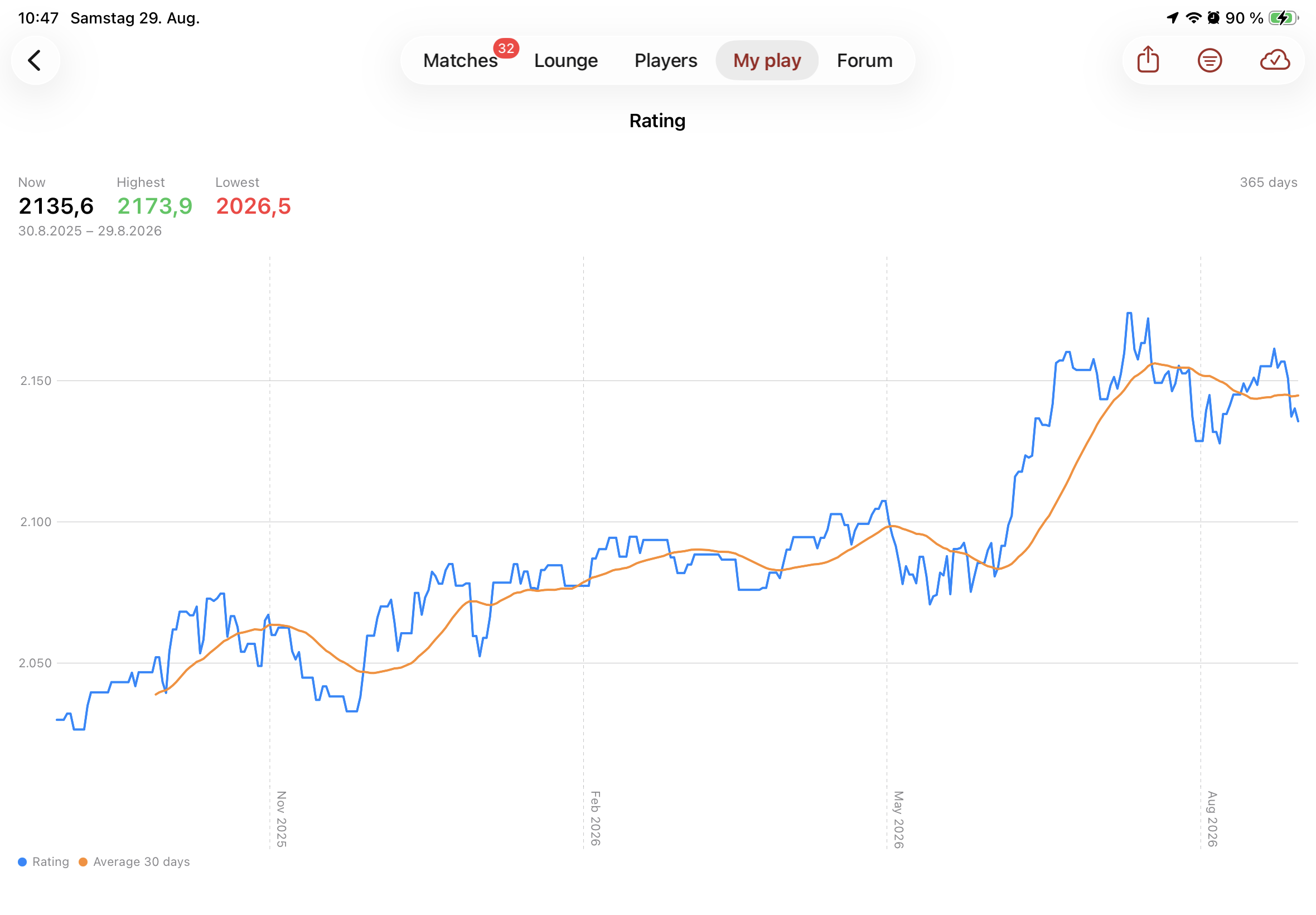The image size is (1316, 915).
Task: Tap the battery charging indicator
Action: 1283,18
